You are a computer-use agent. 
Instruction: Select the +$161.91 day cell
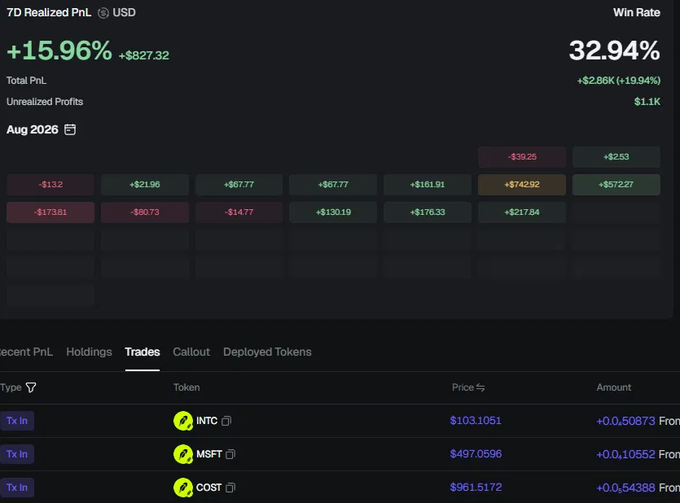[x=428, y=185]
